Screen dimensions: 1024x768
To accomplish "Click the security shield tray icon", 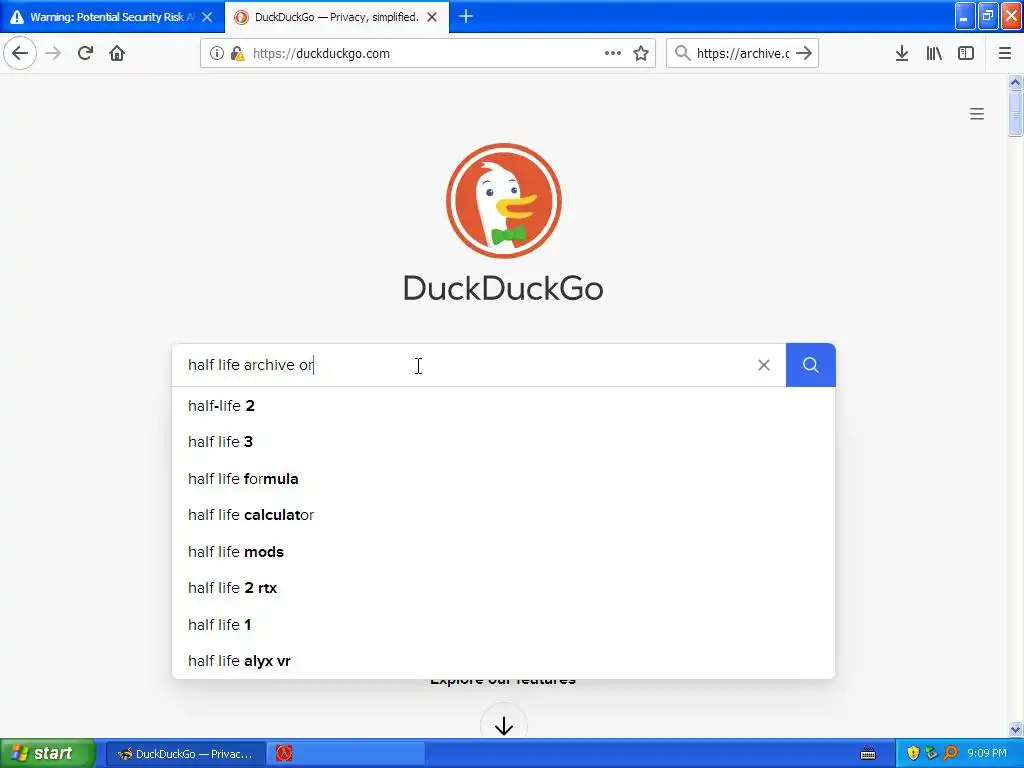I will [913, 754].
